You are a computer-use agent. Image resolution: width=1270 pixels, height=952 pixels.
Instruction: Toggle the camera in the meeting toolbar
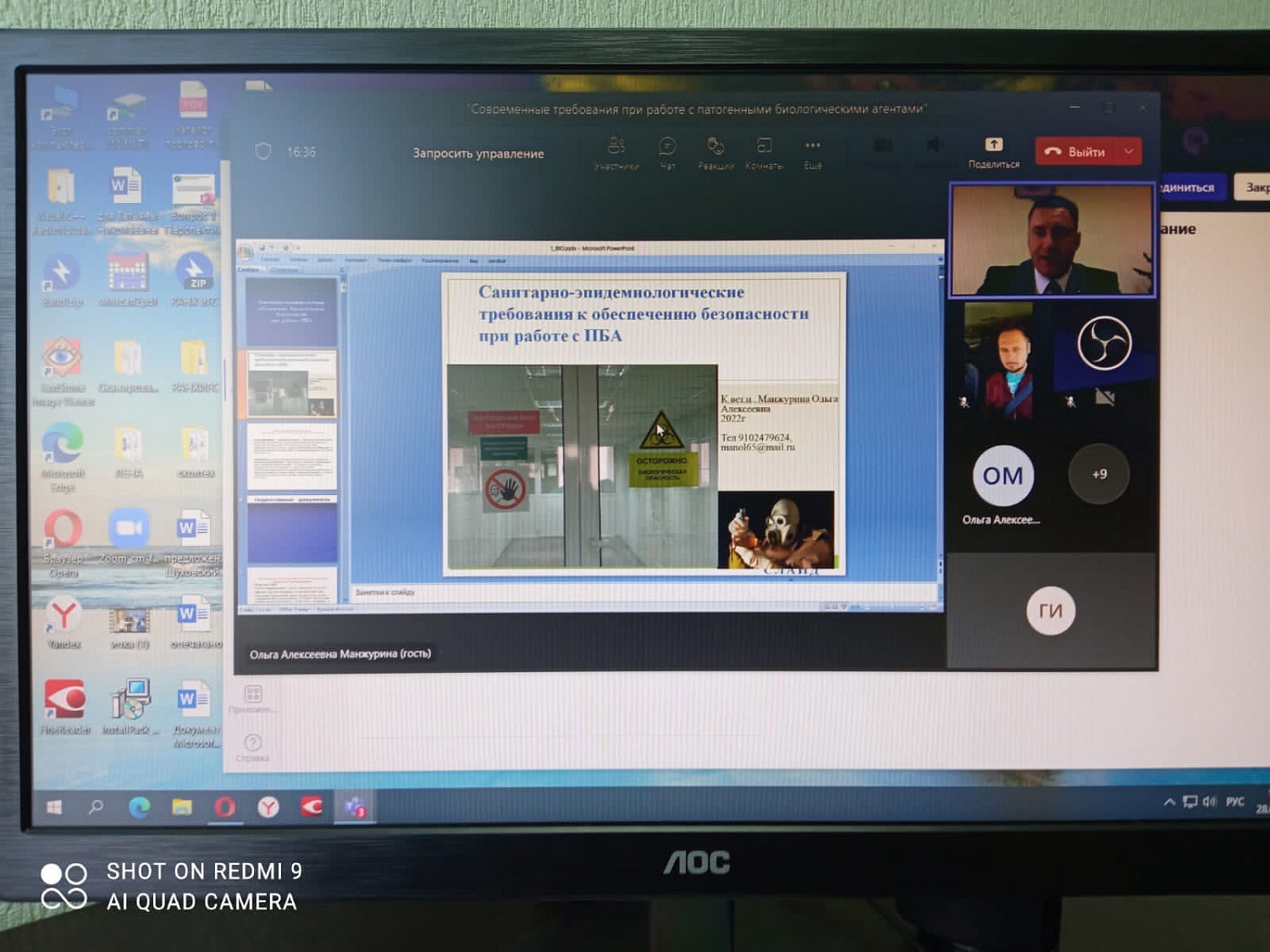coord(882,147)
